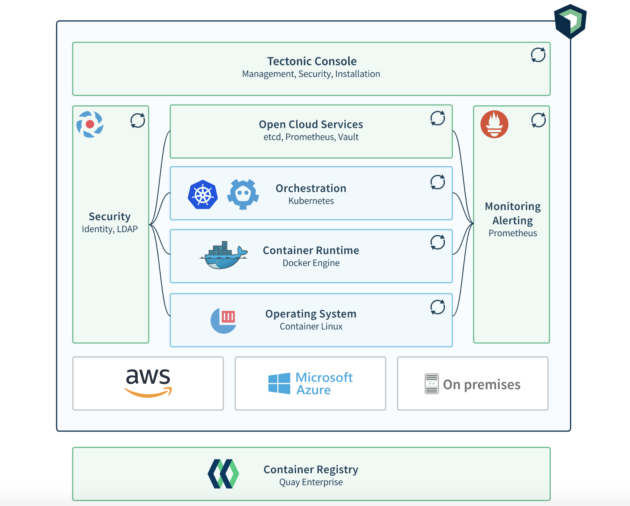
Task: Click the blue gear robot icon
Action: tap(243, 195)
